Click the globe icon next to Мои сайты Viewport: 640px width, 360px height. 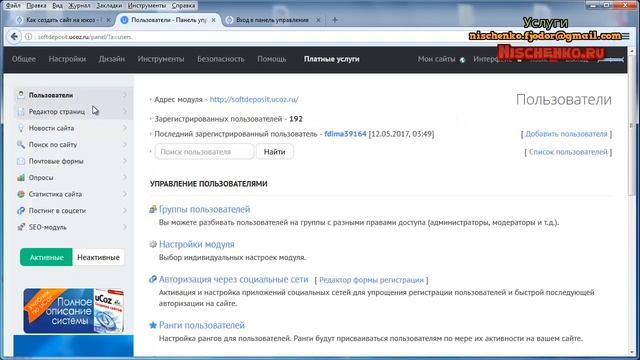pyautogui.click(x=462, y=60)
